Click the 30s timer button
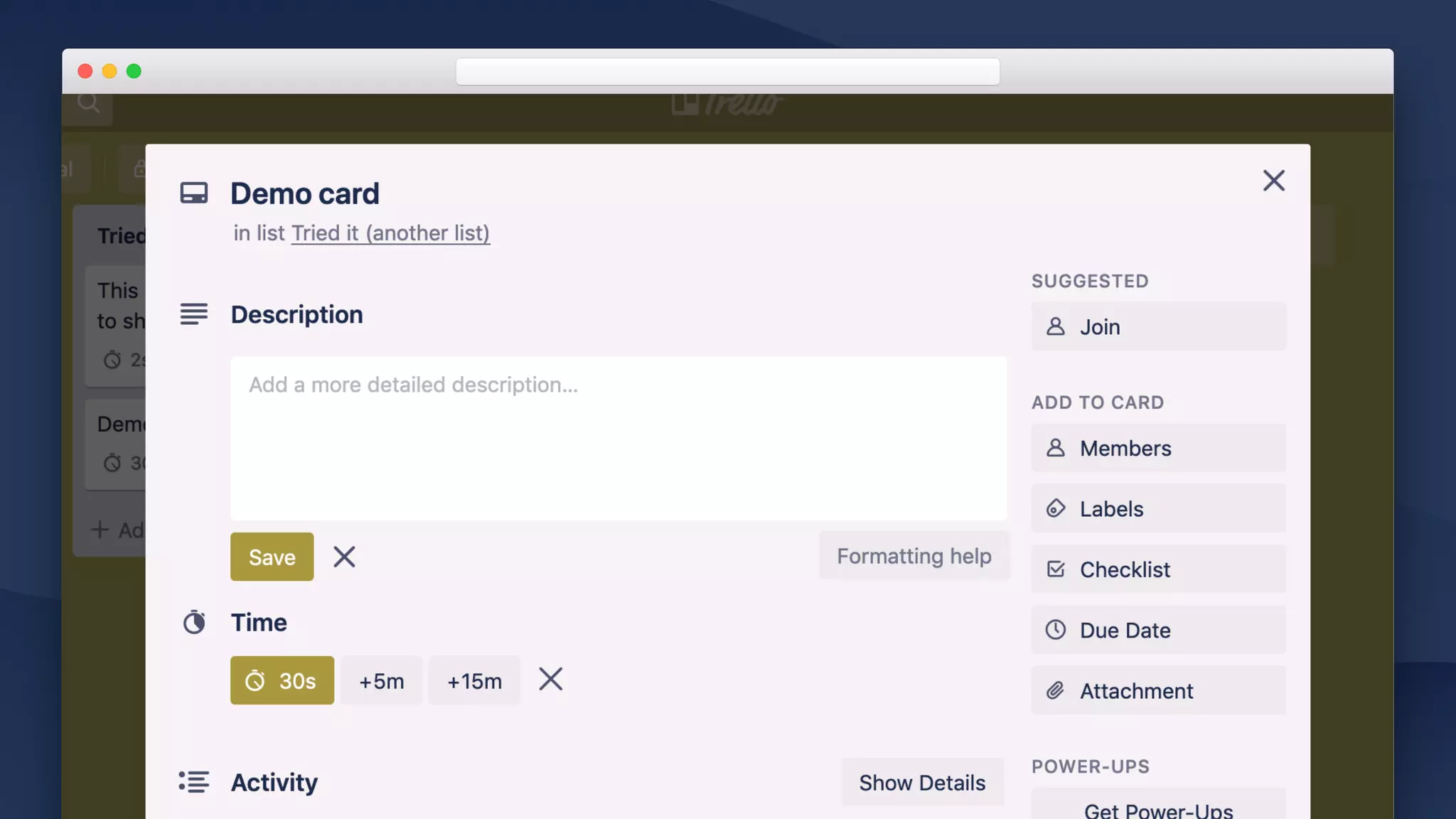This screenshot has width=1456, height=819. coord(282,680)
